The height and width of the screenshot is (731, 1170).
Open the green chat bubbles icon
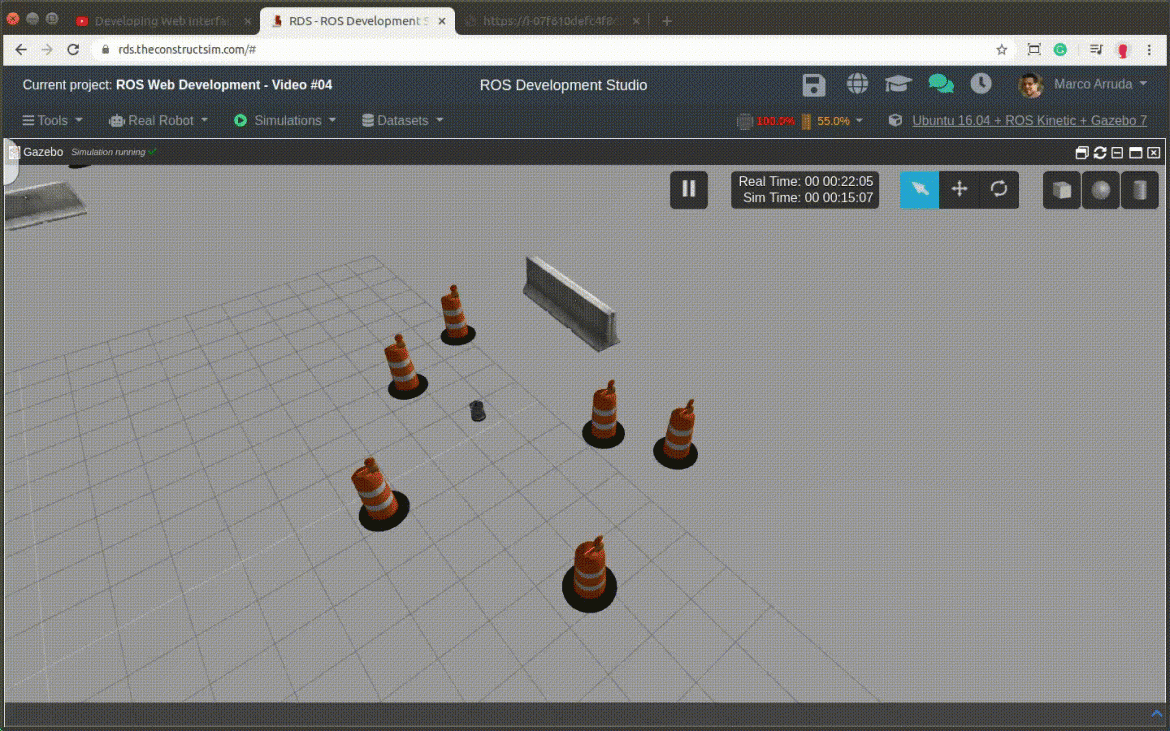941,84
